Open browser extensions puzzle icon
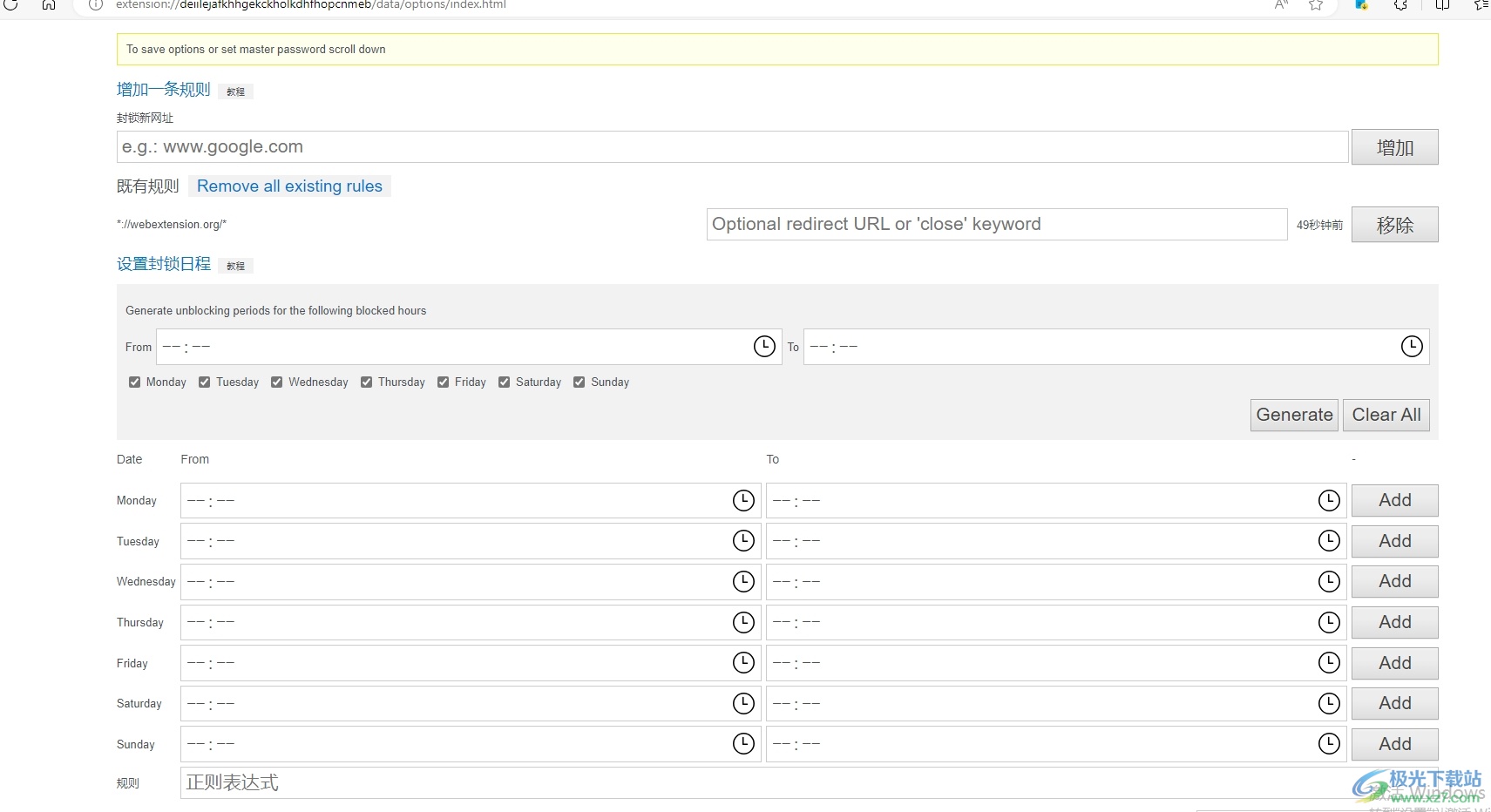The width and height of the screenshot is (1491, 812). (1400, 4)
